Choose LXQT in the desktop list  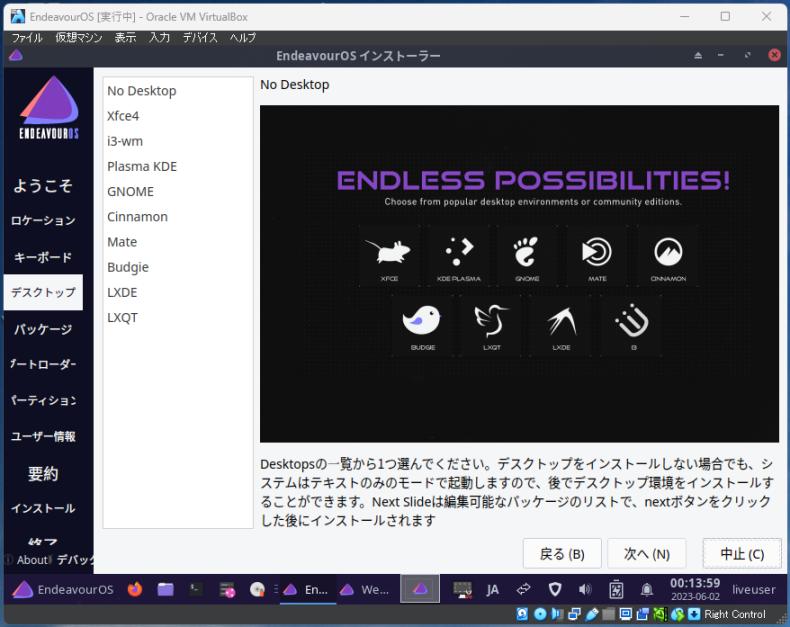177,318
